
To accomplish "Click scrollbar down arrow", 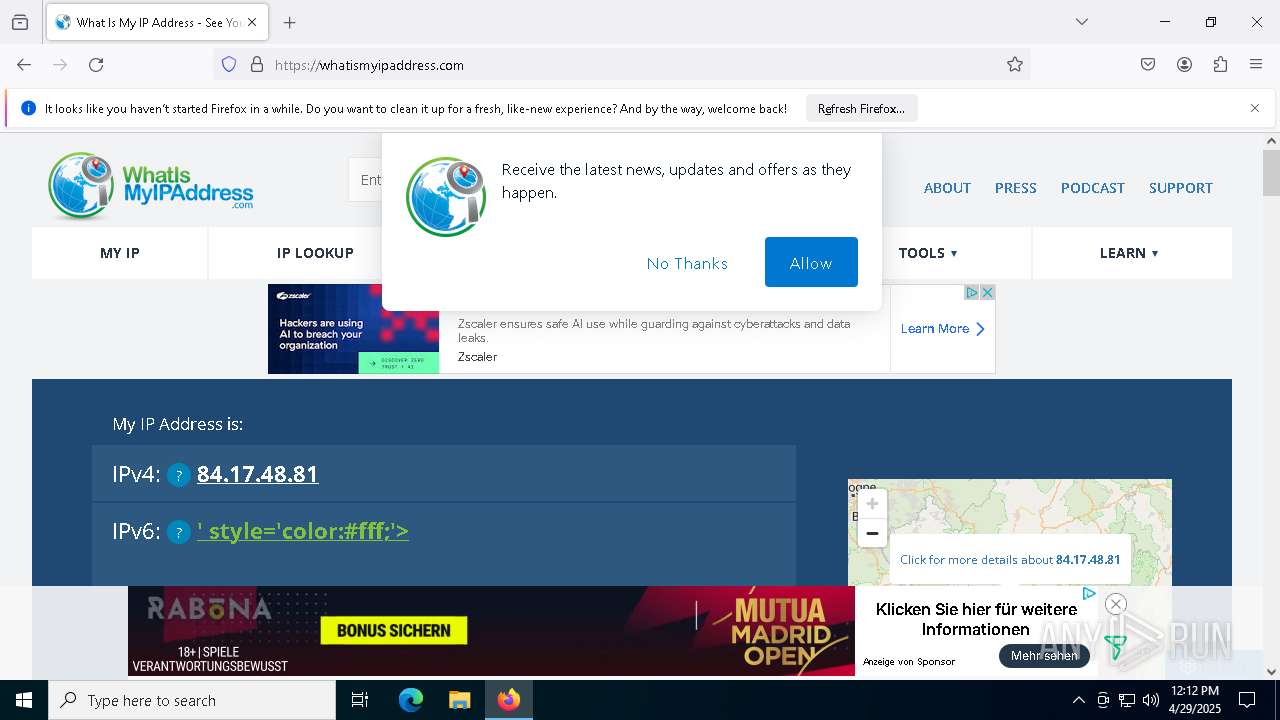I will coord(1271,671).
